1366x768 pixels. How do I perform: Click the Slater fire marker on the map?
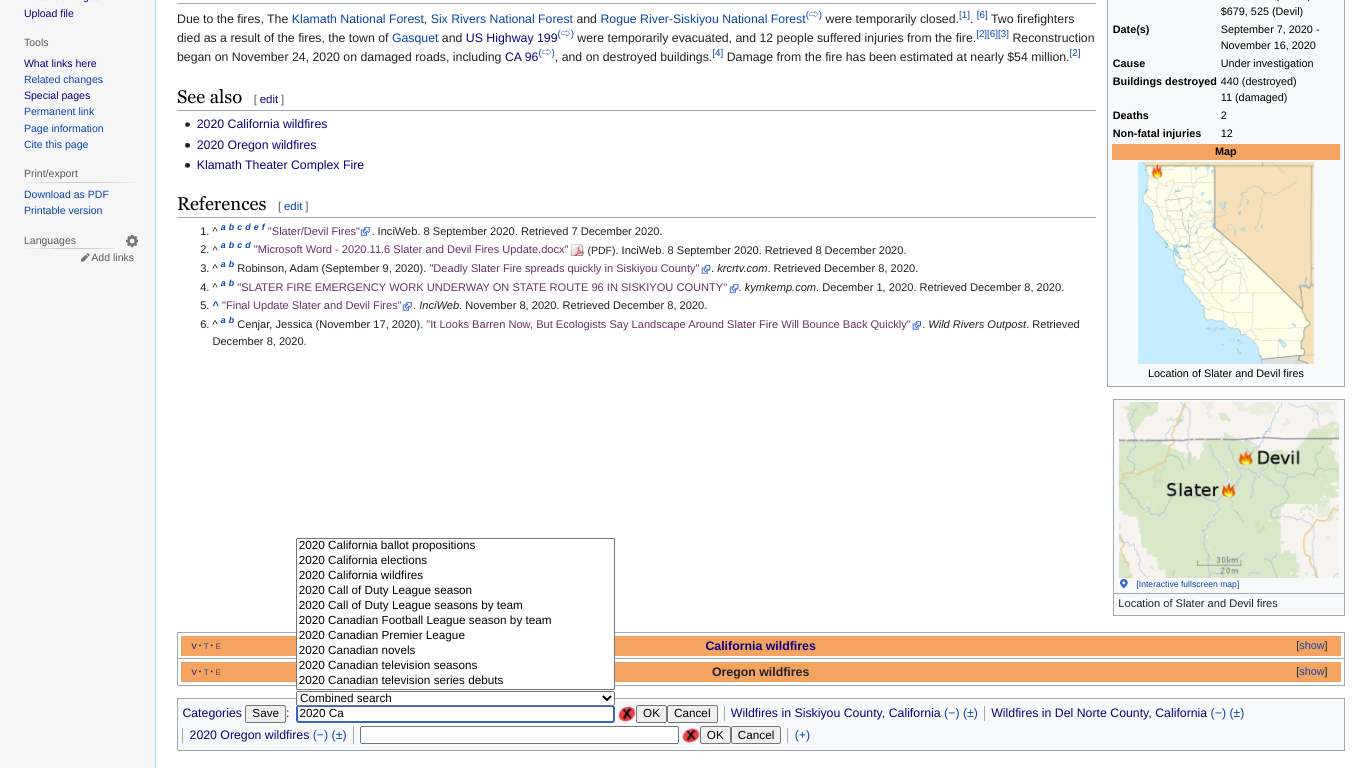(1228, 490)
